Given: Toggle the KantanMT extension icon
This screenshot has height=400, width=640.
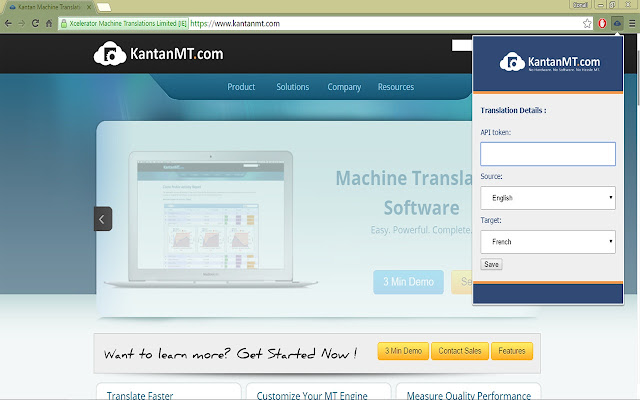Looking at the screenshot, I should pos(617,24).
